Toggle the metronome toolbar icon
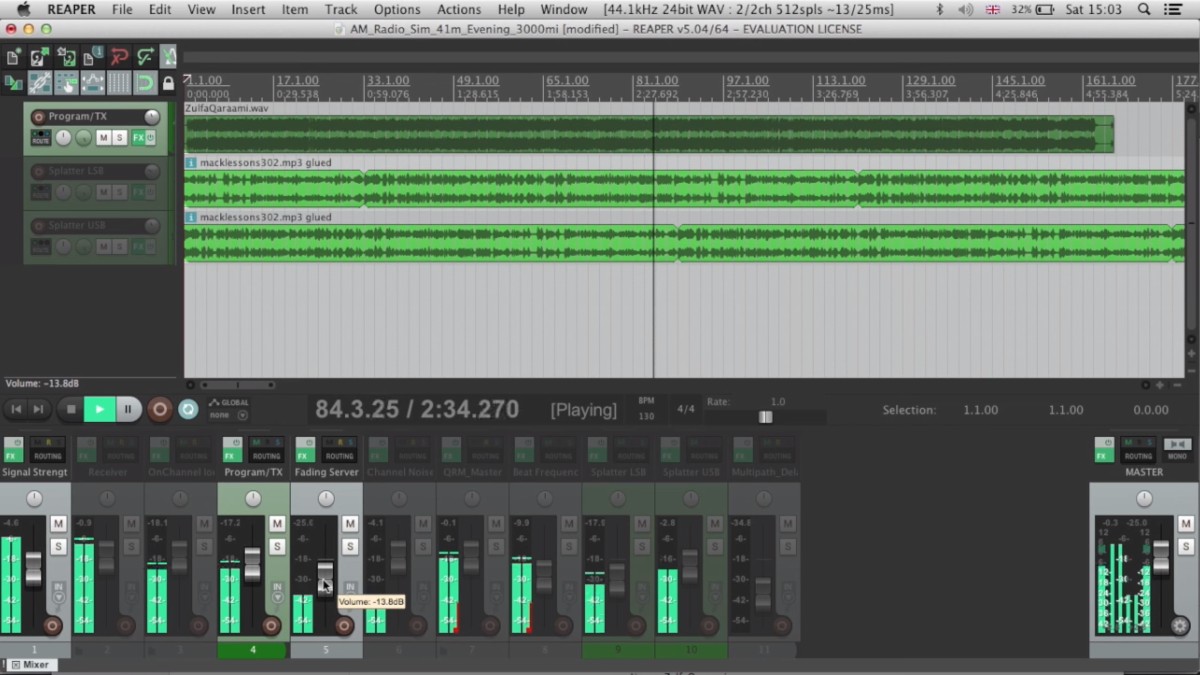The image size is (1200, 675). pos(168,57)
